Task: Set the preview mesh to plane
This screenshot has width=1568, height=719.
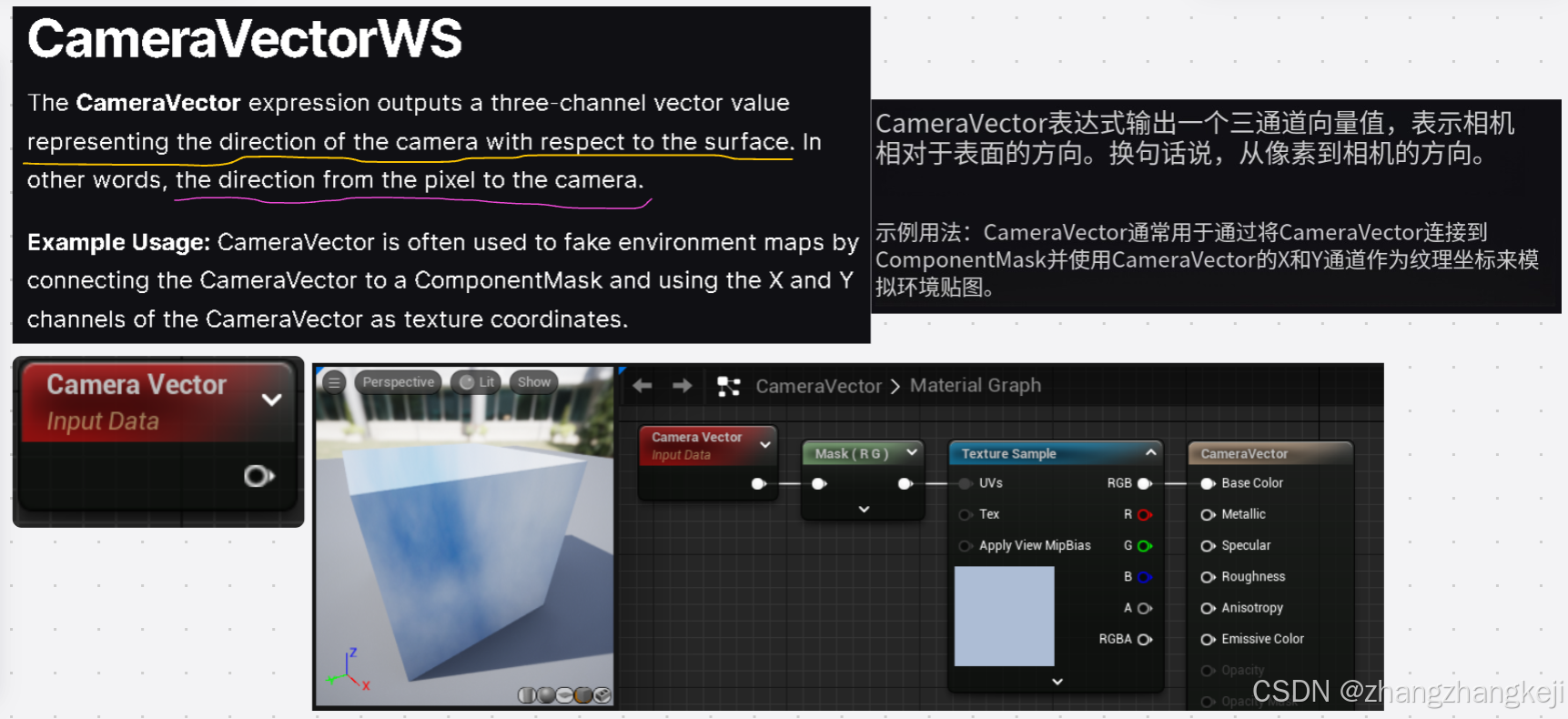Action: click(x=564, y=695)
